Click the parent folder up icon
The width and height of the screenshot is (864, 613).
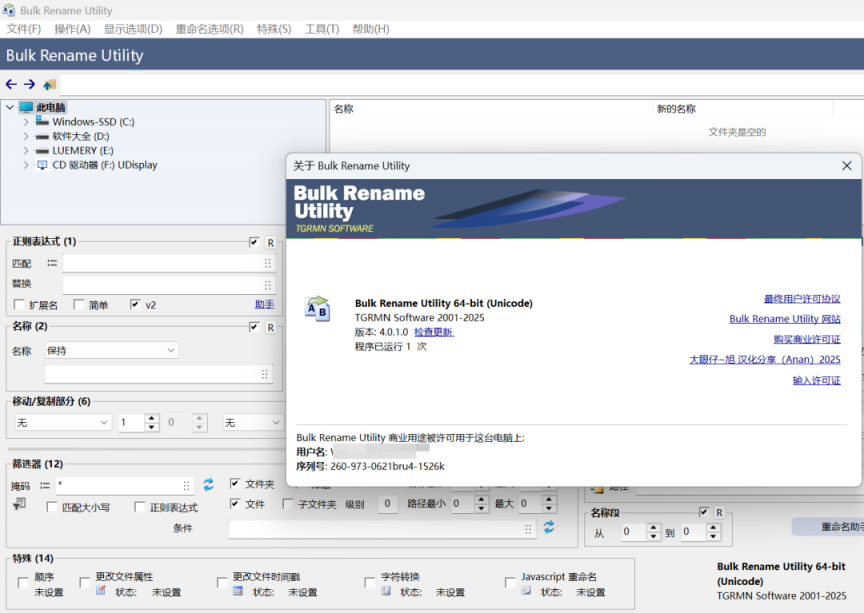(x=49, y=85)
